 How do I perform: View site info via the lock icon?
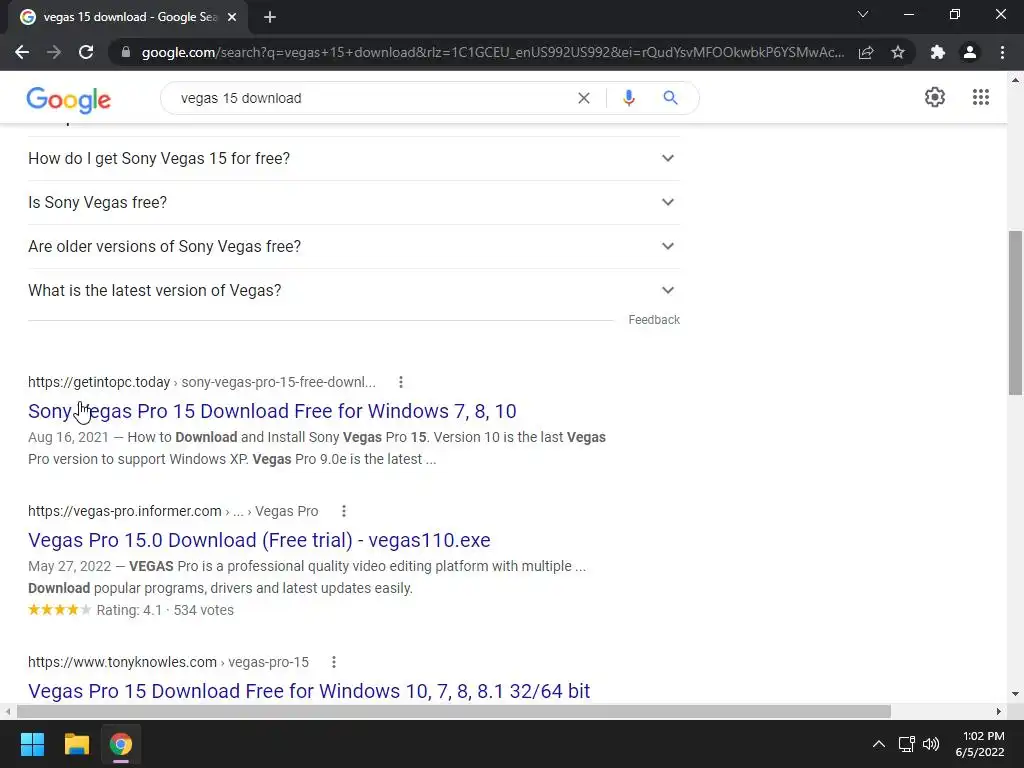pos(126,52)
